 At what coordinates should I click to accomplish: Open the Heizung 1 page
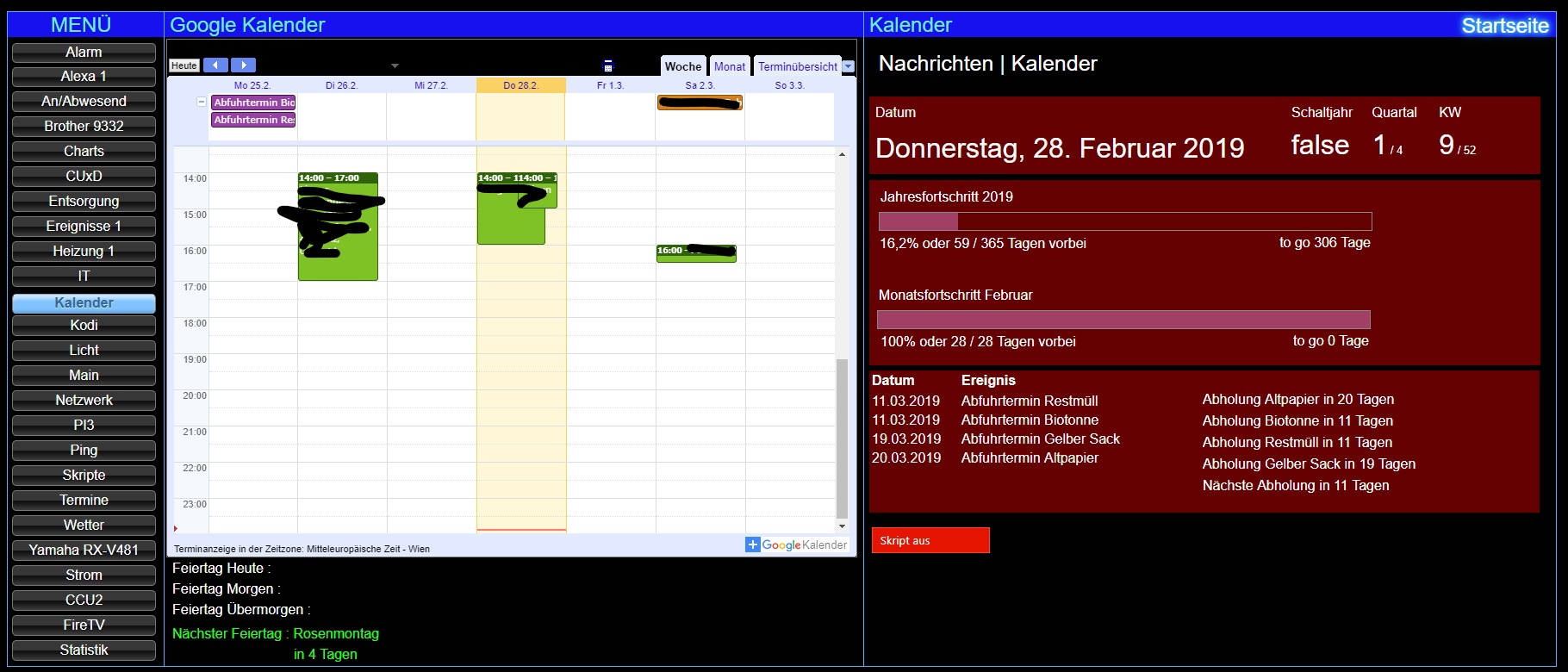pos(84,252)
